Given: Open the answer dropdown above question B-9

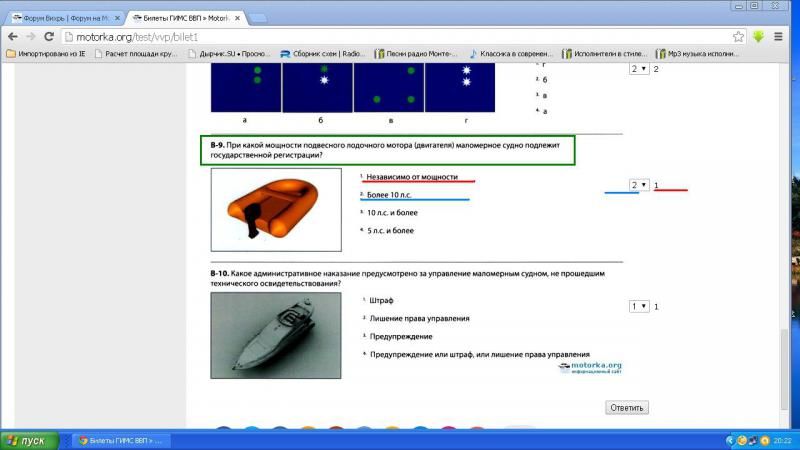Looking at the screenshot, I should (x=638, y=69).
